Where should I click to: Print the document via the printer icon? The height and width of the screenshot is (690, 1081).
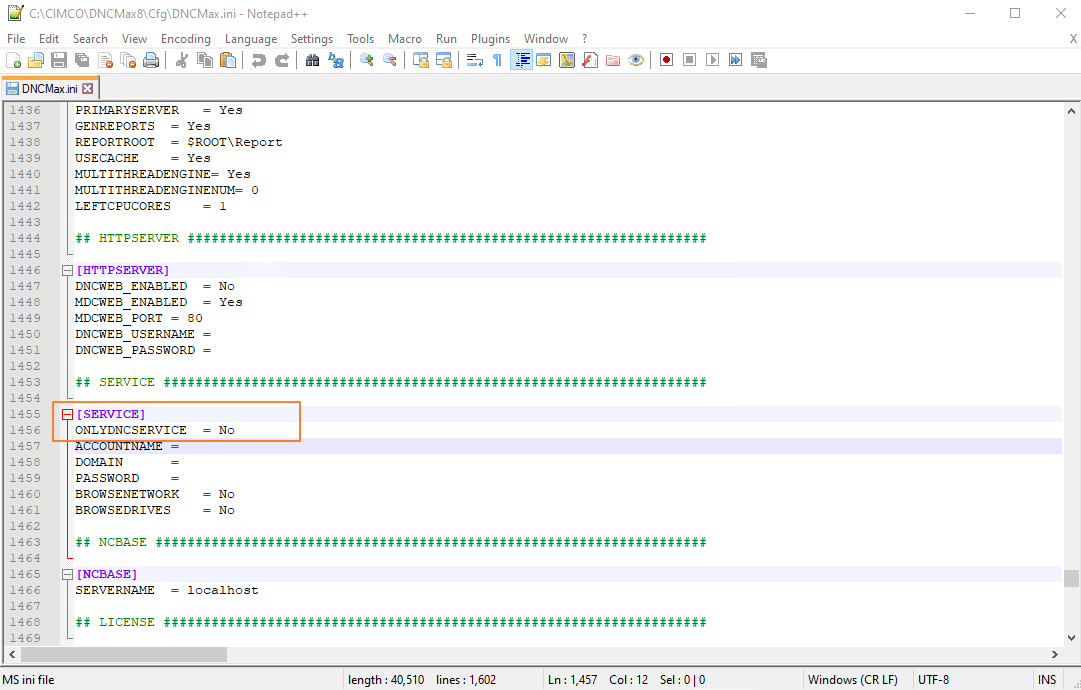click(x=151, y=61)
